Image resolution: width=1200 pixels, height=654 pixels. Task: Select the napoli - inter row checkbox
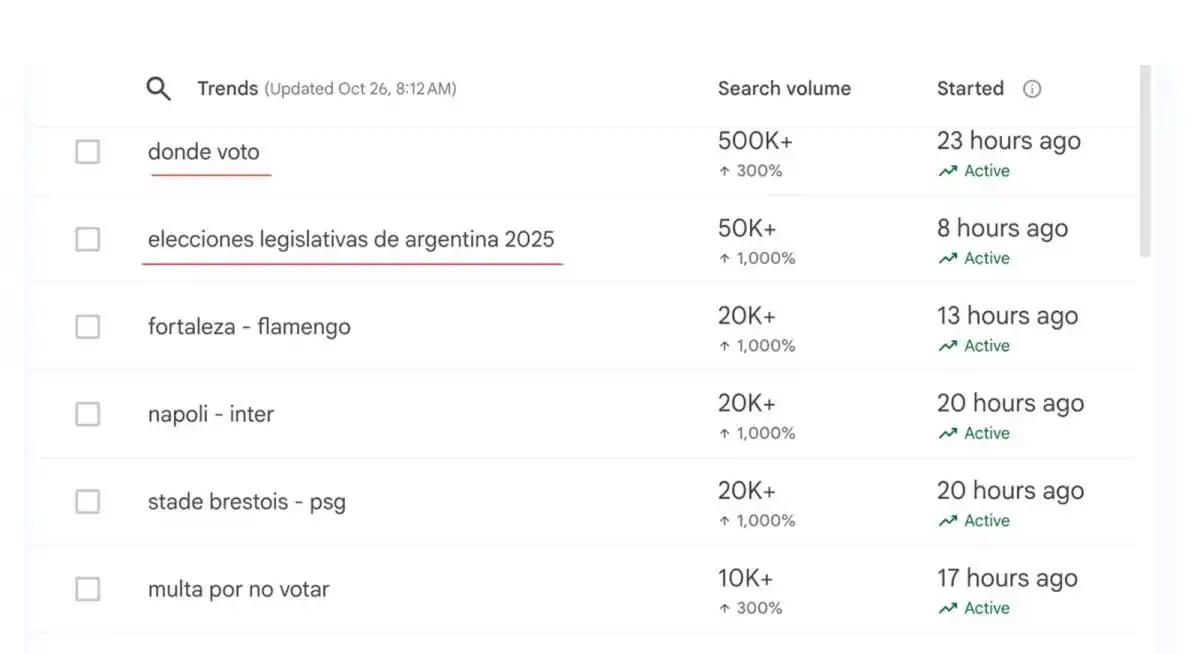(88, 414)
